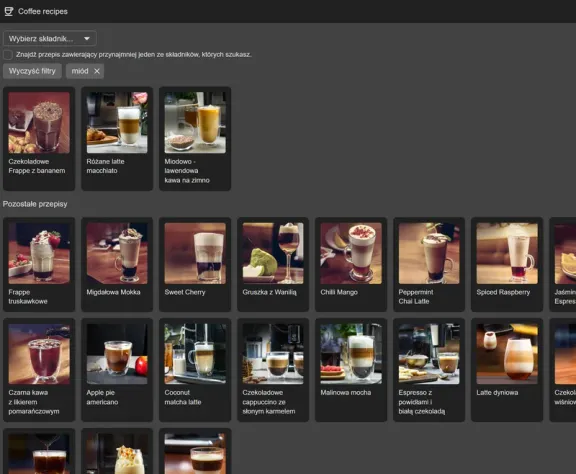Click the coffee cup icon in header
This screenshot has height=474, width=576.
click(x=9, y=11)
